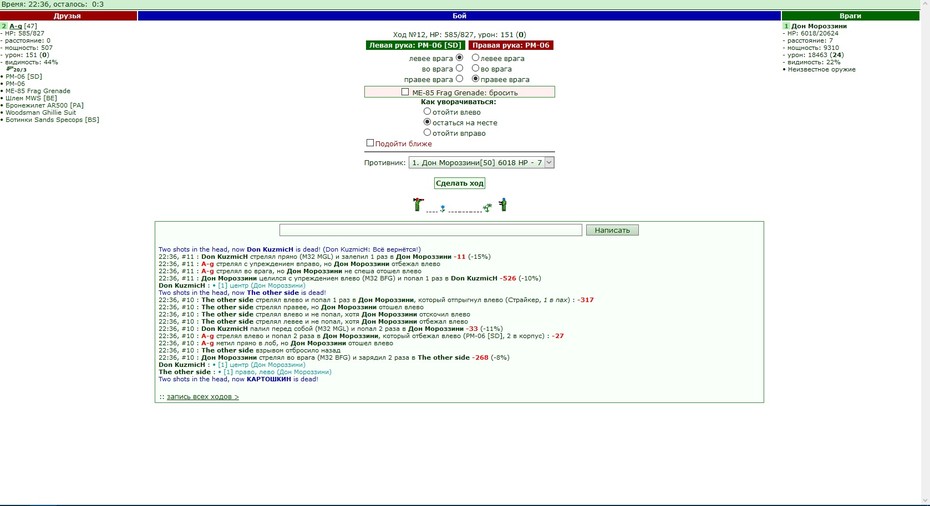Click the Сделать ход button
The width and height of the screenshot is (930, 506).
click(460, 183)
